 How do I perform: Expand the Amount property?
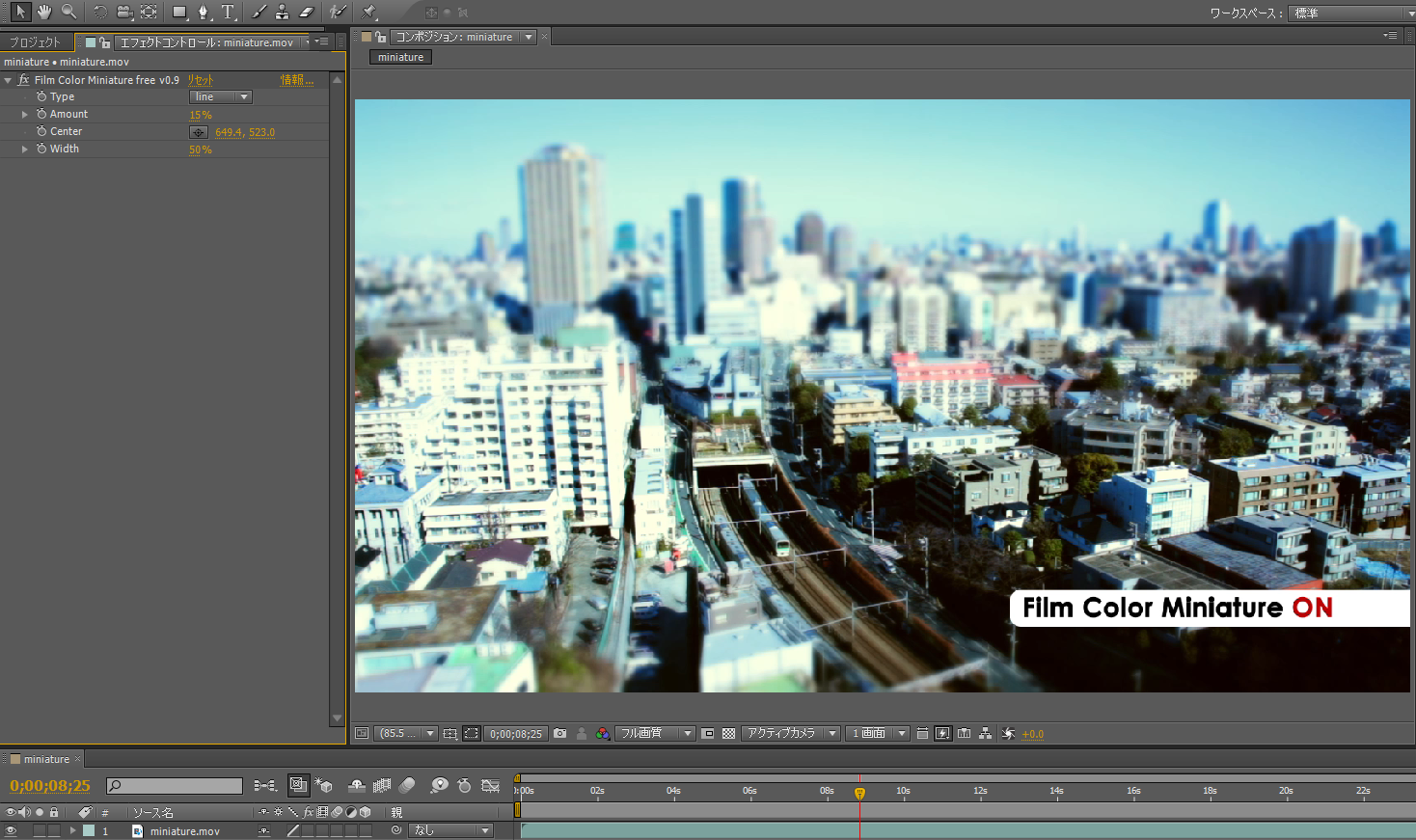[x=25, y=115]
